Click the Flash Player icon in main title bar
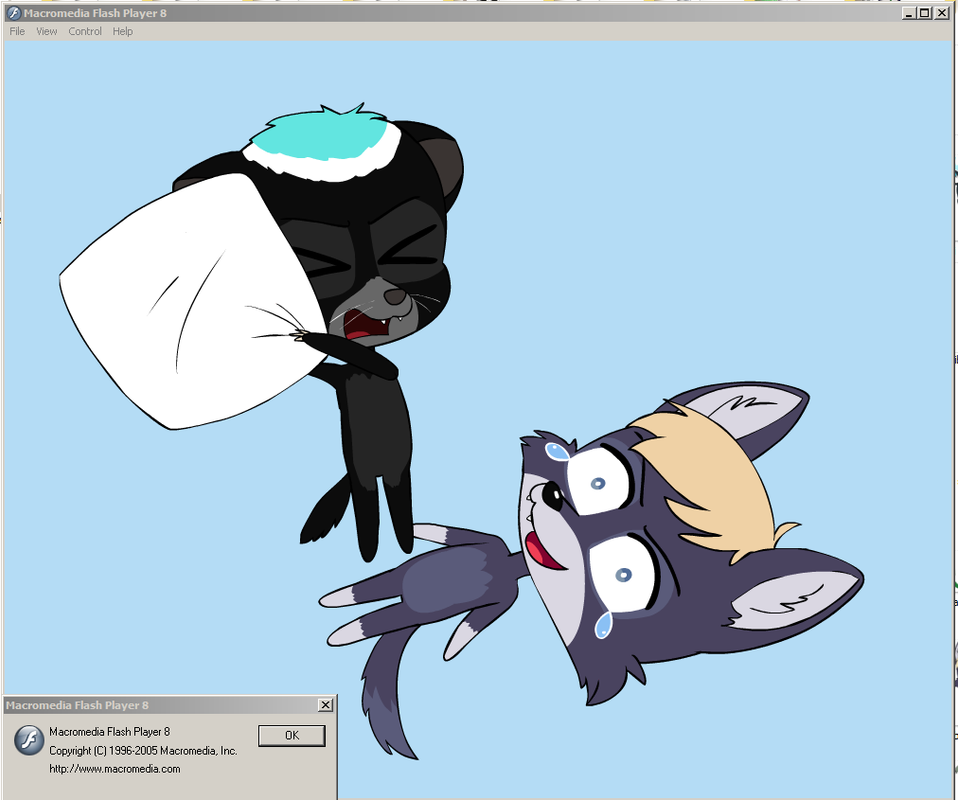This screenshot has height=800, width=958. click(13, 13)
